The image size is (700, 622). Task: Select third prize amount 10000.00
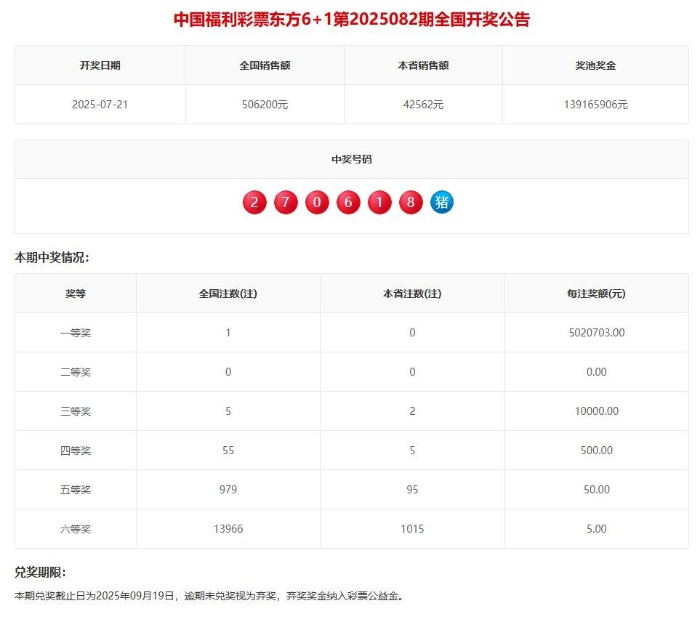tap(596, 411)
